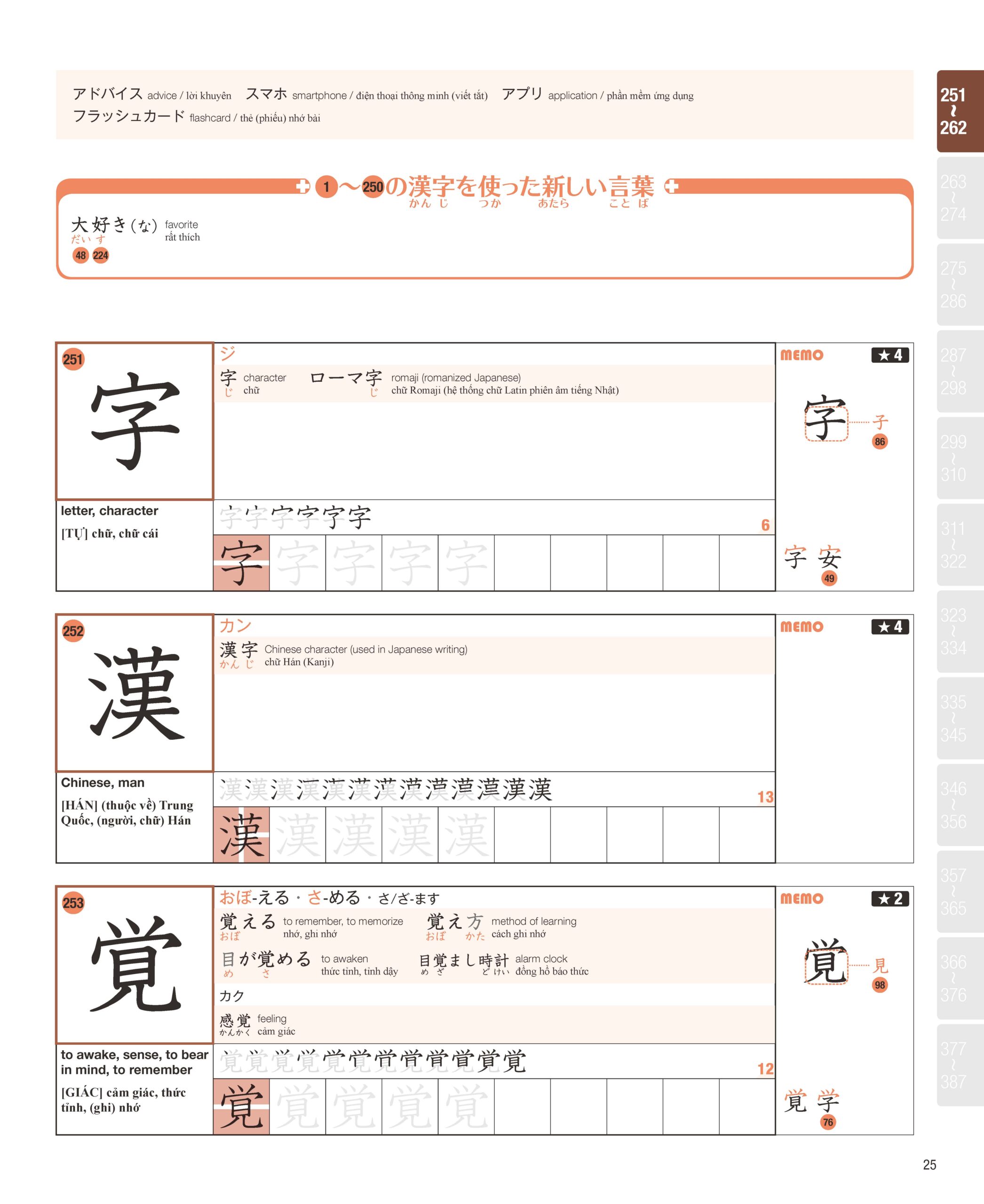This screenshot has width=984, height=1204.
Task: Click the MEMO label for entry 251
Action: [x=801, y=355]
